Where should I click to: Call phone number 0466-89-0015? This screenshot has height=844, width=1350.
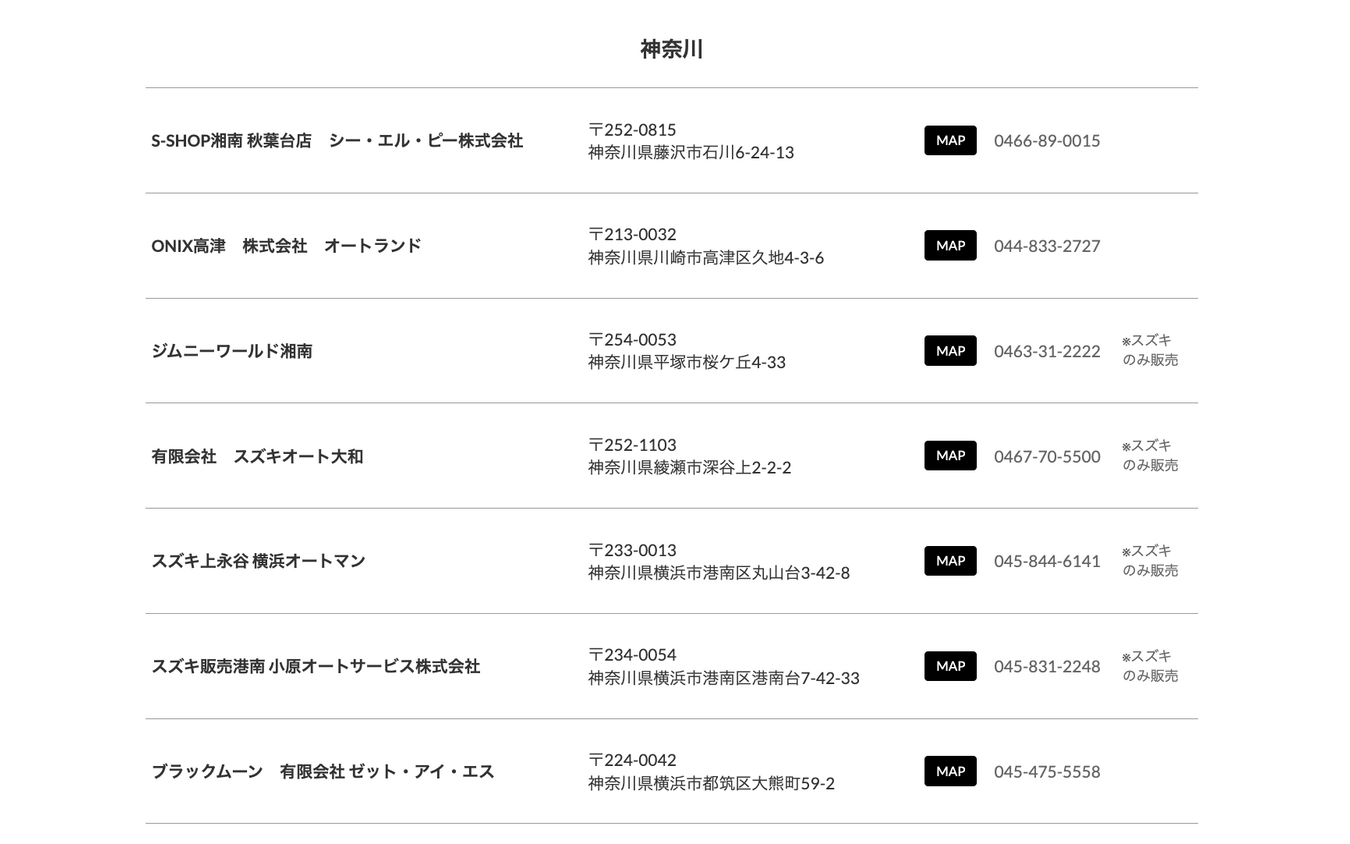(x=1047, y=141)
